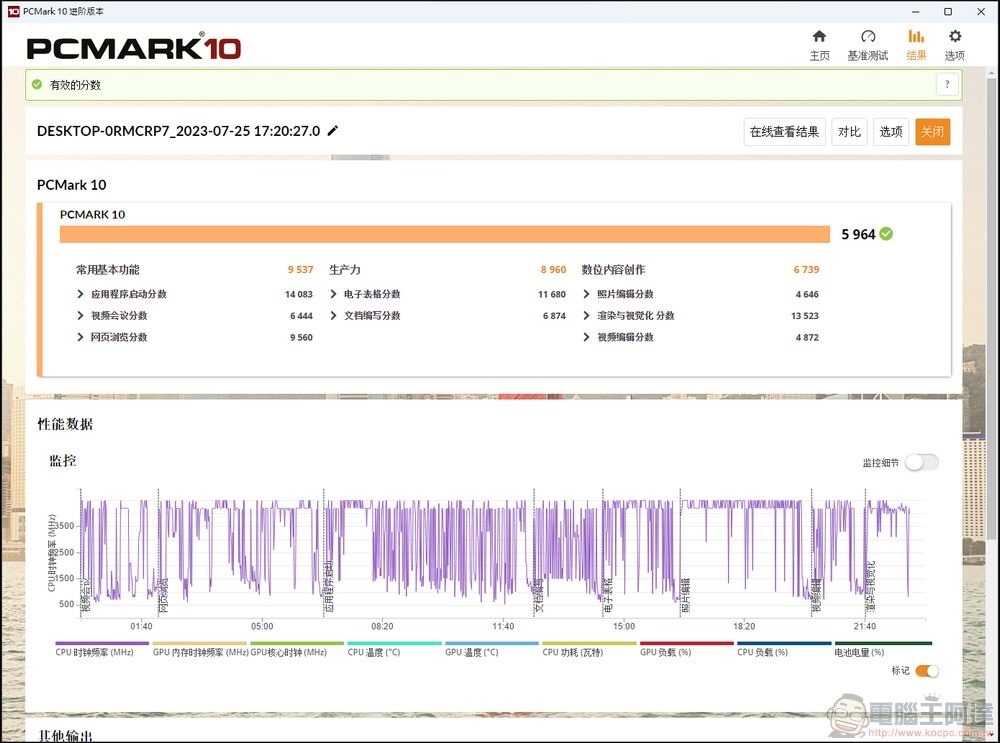This screenshot has width=1000, height=743.
Task: Select CPU 负载 (%) legend item
Action: [x=784, y=649]
